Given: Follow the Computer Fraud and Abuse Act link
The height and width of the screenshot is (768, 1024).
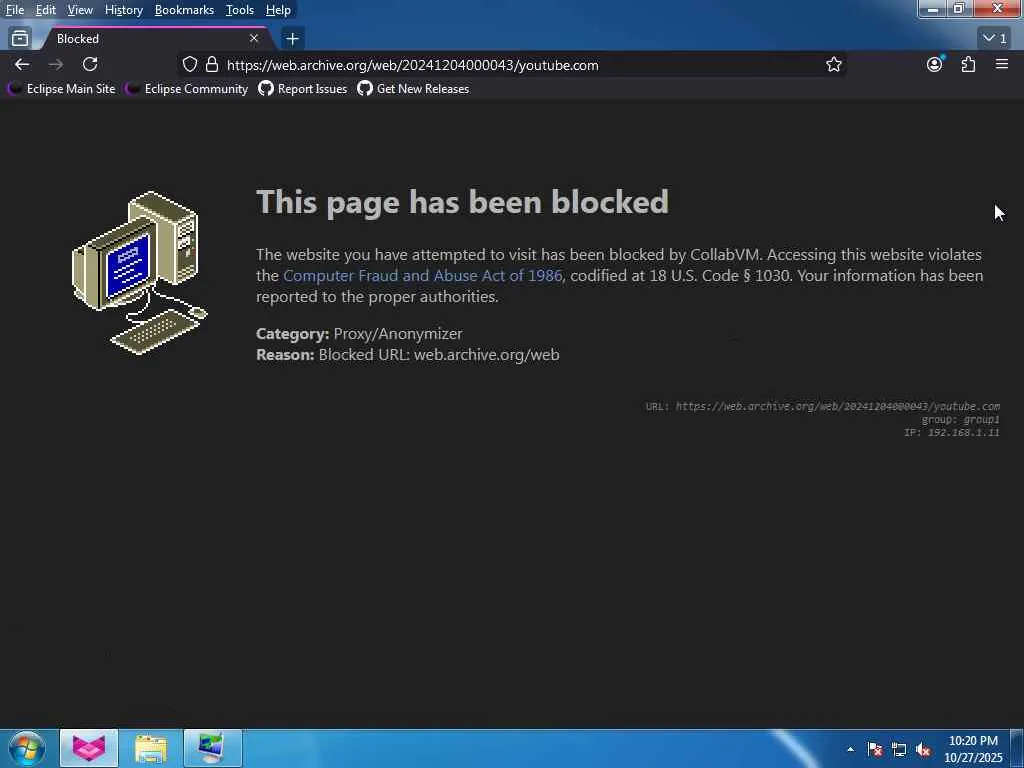Looking at the screenshot, I should [423, 276].
